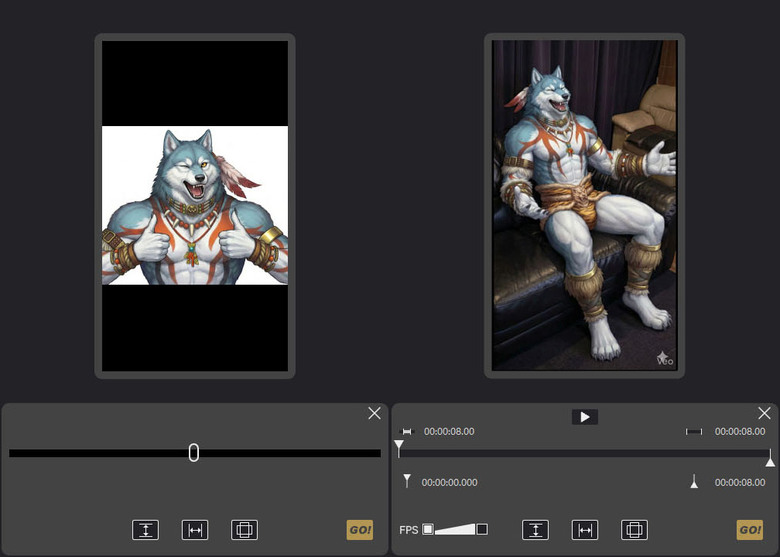The height and width of the screenshot is (557, 780).
Task: Click total duration text at top right
Action: 740,432
